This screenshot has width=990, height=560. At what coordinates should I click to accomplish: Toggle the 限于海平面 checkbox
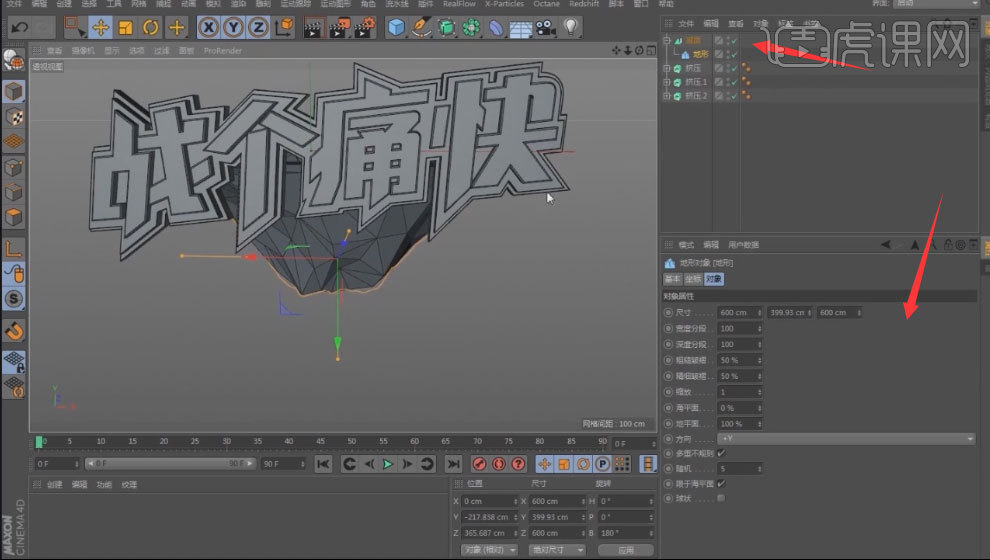point(721,484)
